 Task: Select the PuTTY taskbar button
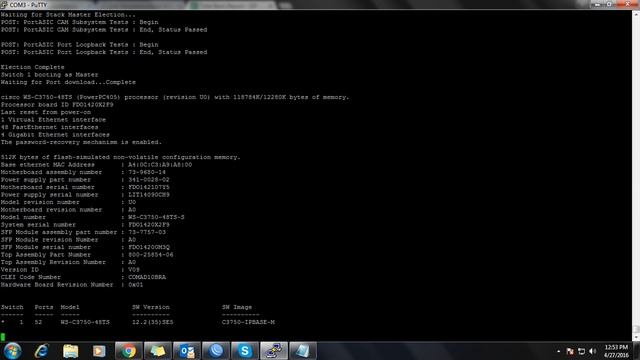[x=274, y=351]
